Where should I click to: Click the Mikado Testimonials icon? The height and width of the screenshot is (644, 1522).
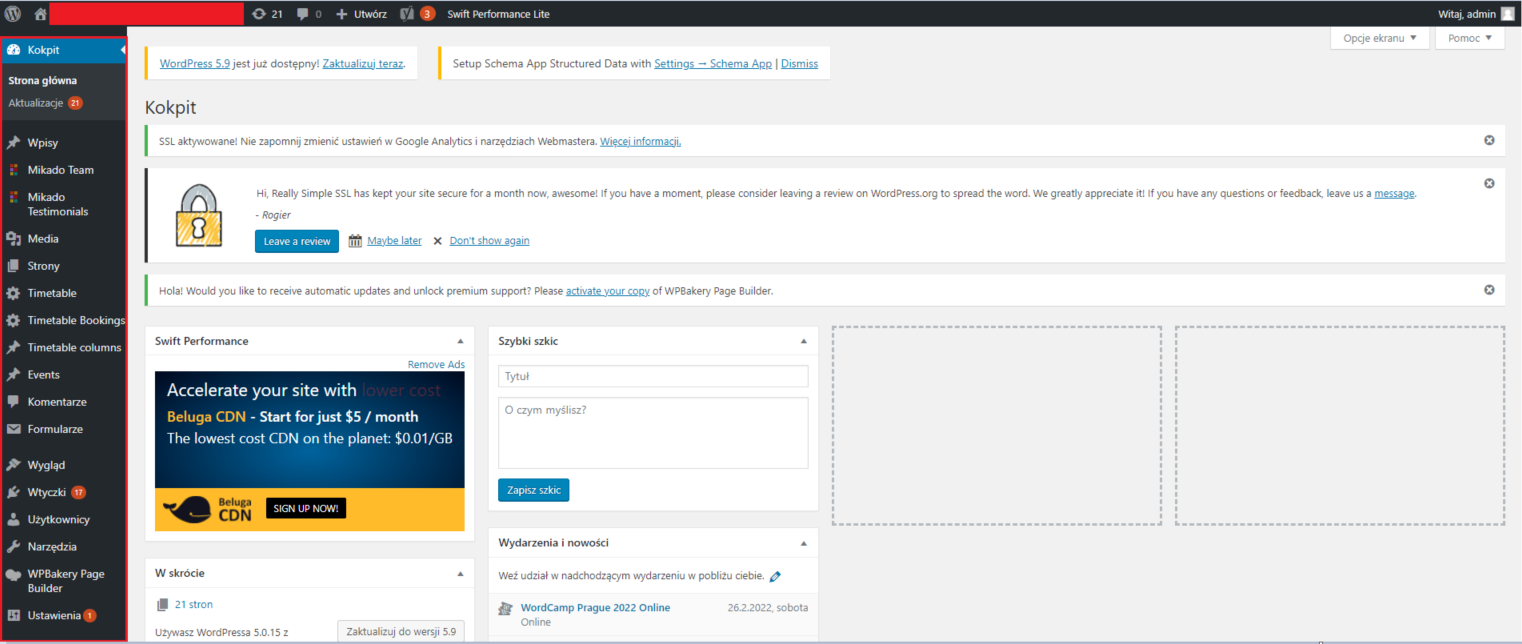click(x=13, y=197)
